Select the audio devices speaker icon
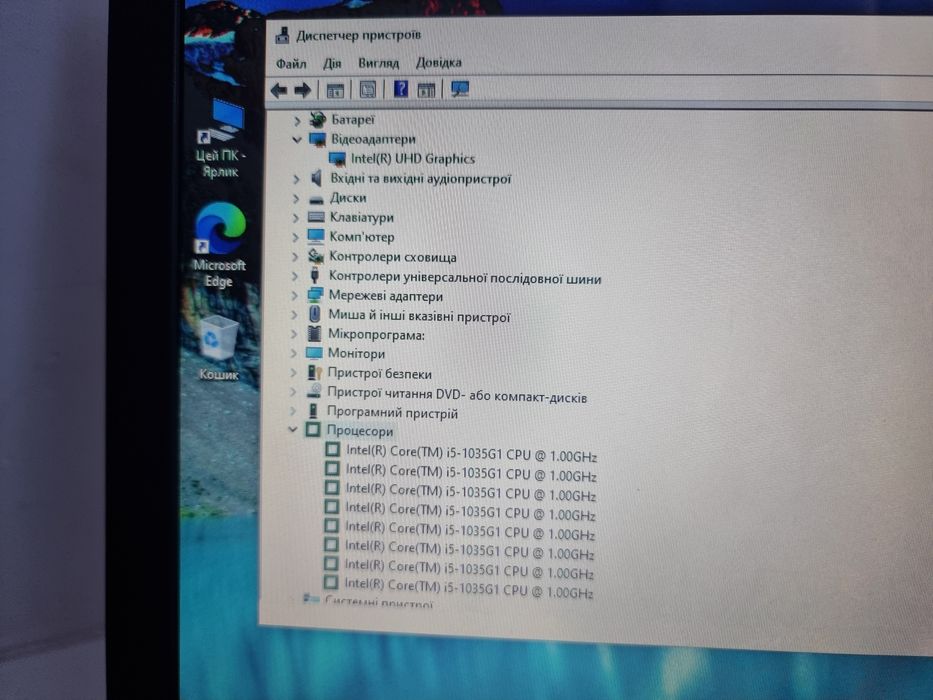933x700 pixels. tap(317, 178)
